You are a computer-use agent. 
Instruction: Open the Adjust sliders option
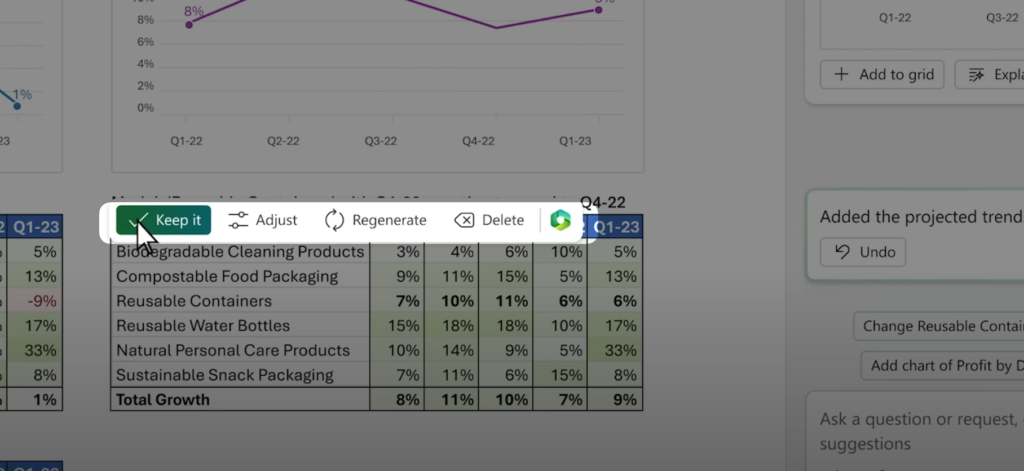tap(263, 220)
